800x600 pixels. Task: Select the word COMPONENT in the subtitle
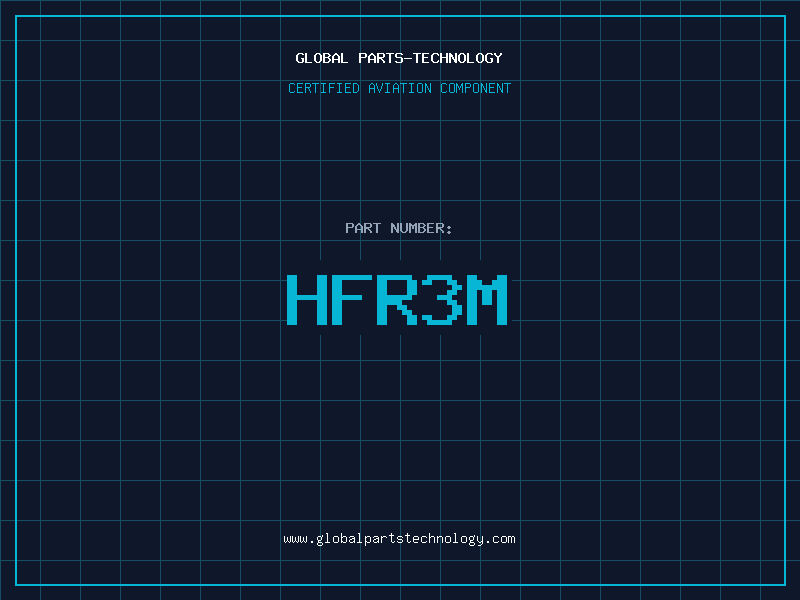(476, 88)
